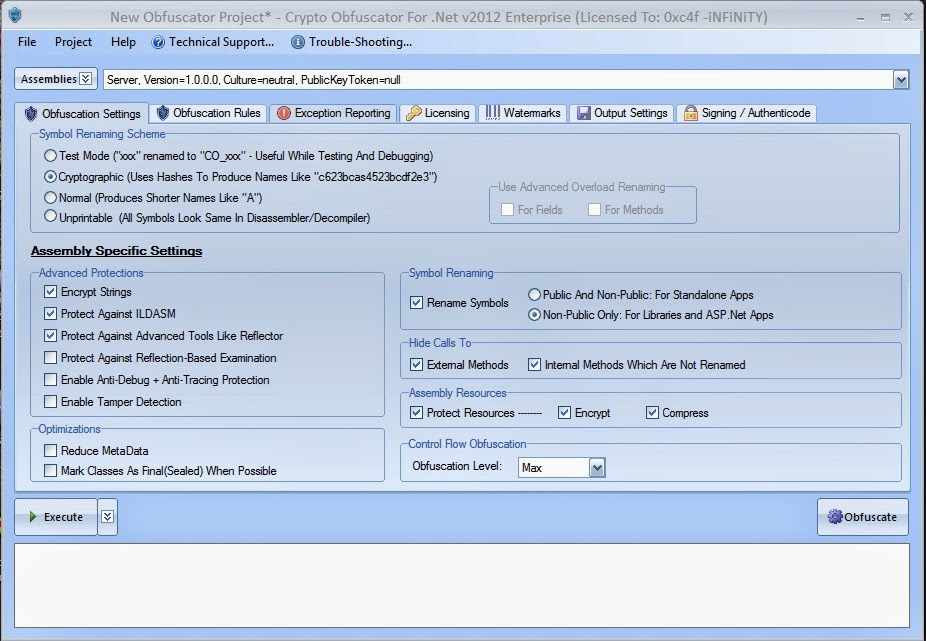This screenshot has height=641, width=926.
Task: Open the assembly selection combo box arrow
Action: 899,79
